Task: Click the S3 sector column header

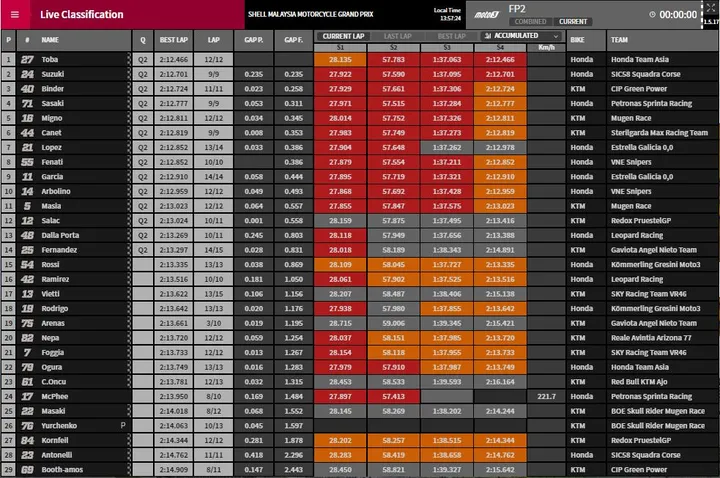Action: point(447,47)
